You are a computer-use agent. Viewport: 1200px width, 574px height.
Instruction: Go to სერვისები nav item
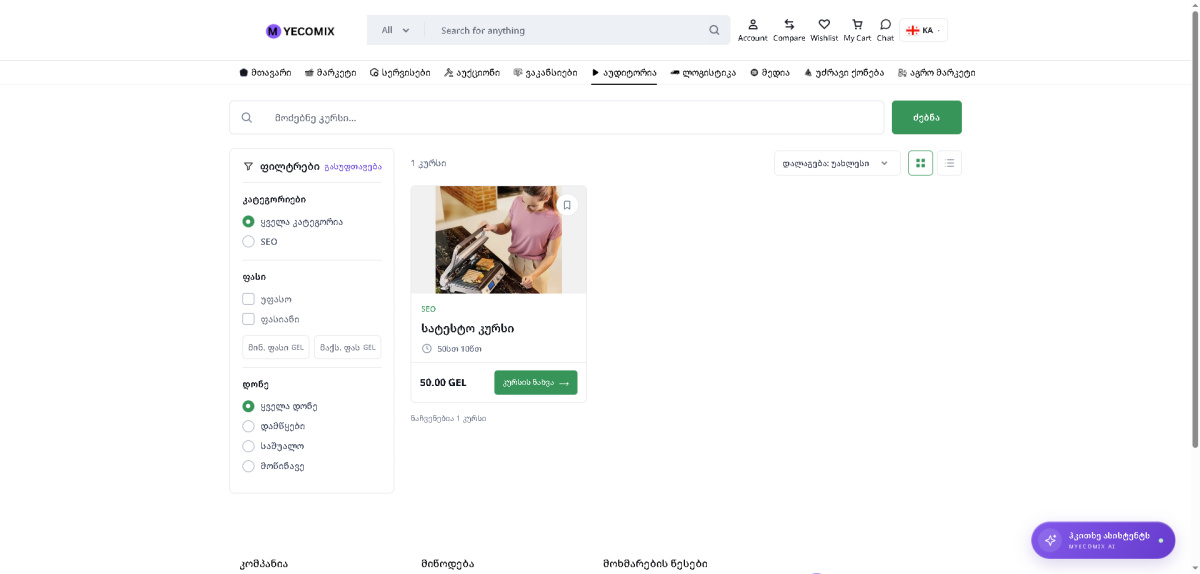[x=400, y=72]
